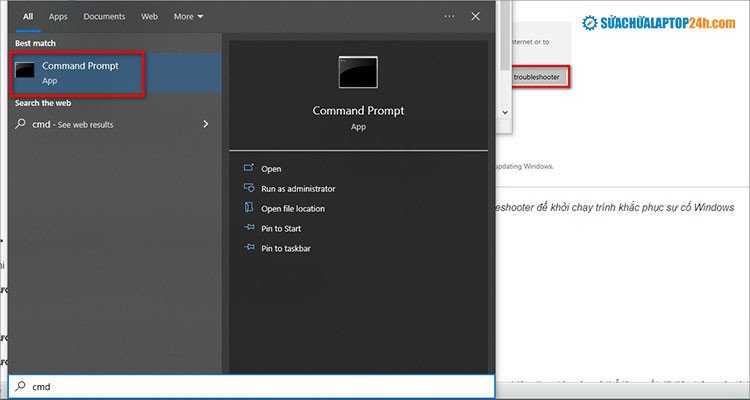Expand the More filter dropdown
This screenshot has height=400, width=750.
click(x=188, y=16)
